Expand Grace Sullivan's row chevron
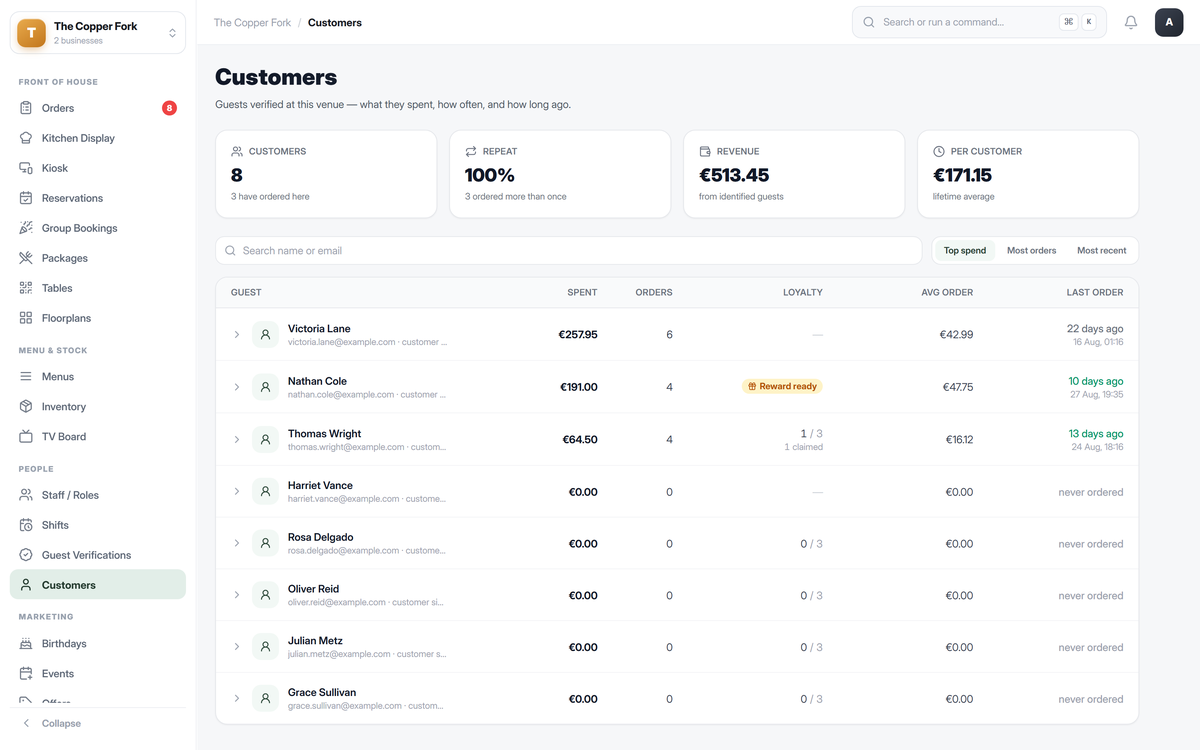The height and width of the screenshot is (750, 1200). [237, 699]
